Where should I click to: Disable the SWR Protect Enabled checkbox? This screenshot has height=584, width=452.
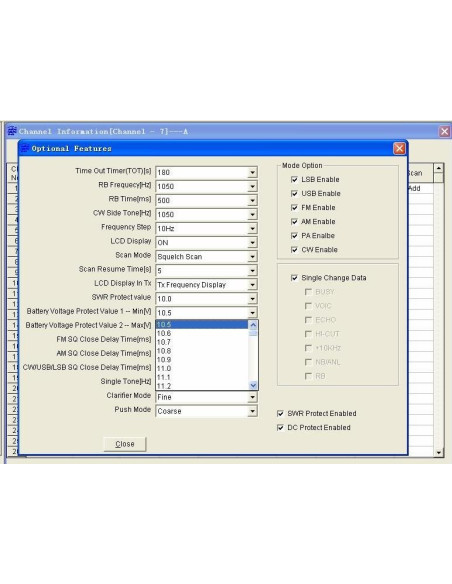(280, 413)
